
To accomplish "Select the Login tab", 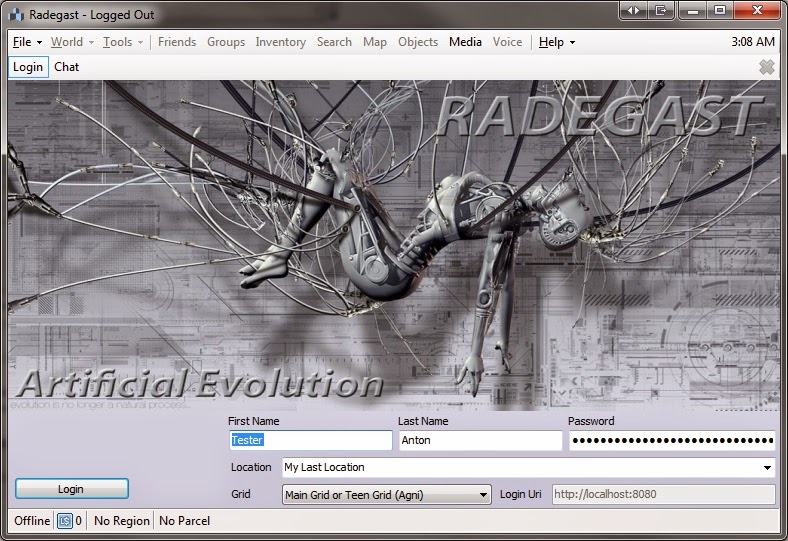I will click(x=28, y=67).
